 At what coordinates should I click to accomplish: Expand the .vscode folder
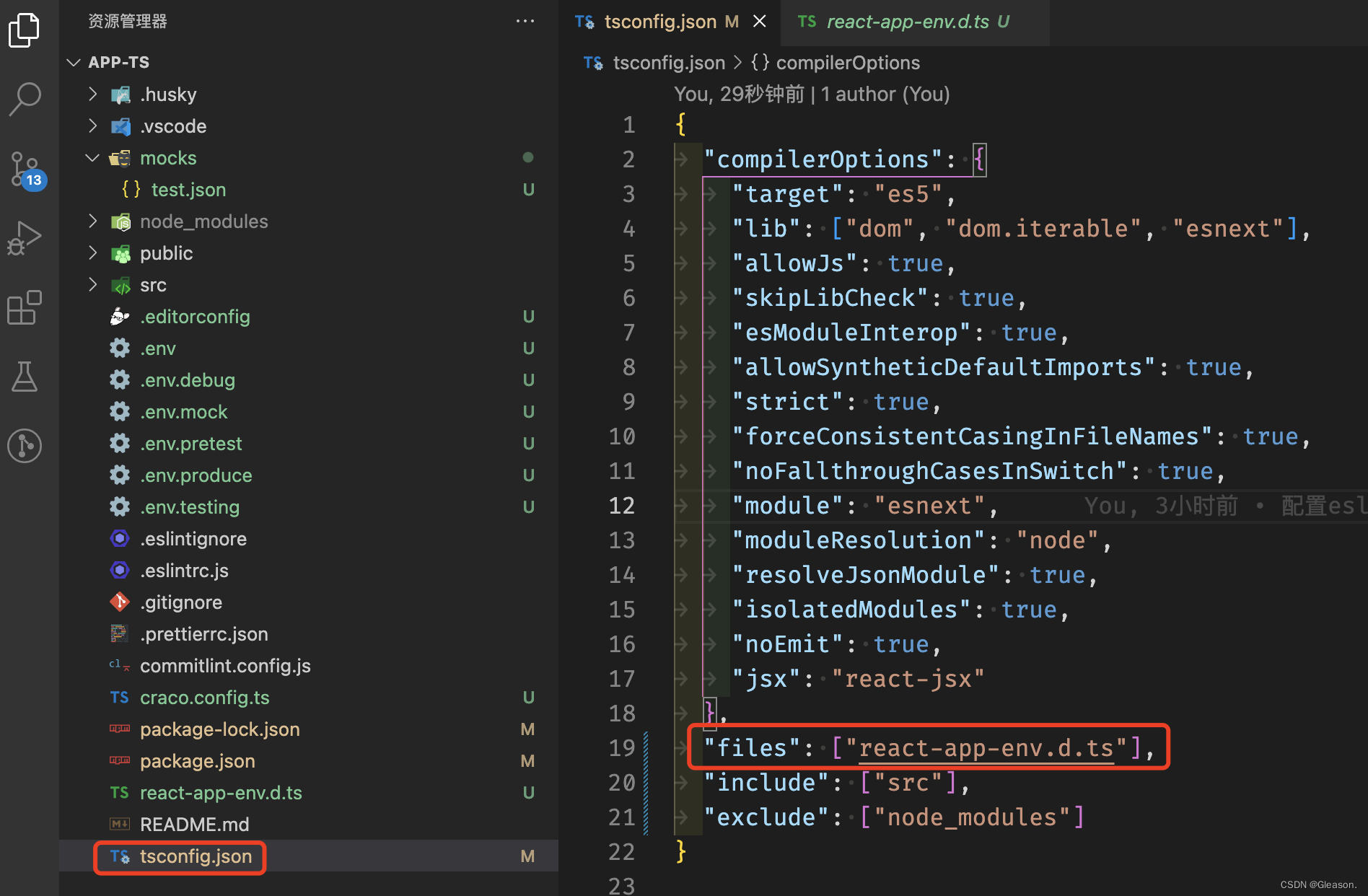point(92,126)
